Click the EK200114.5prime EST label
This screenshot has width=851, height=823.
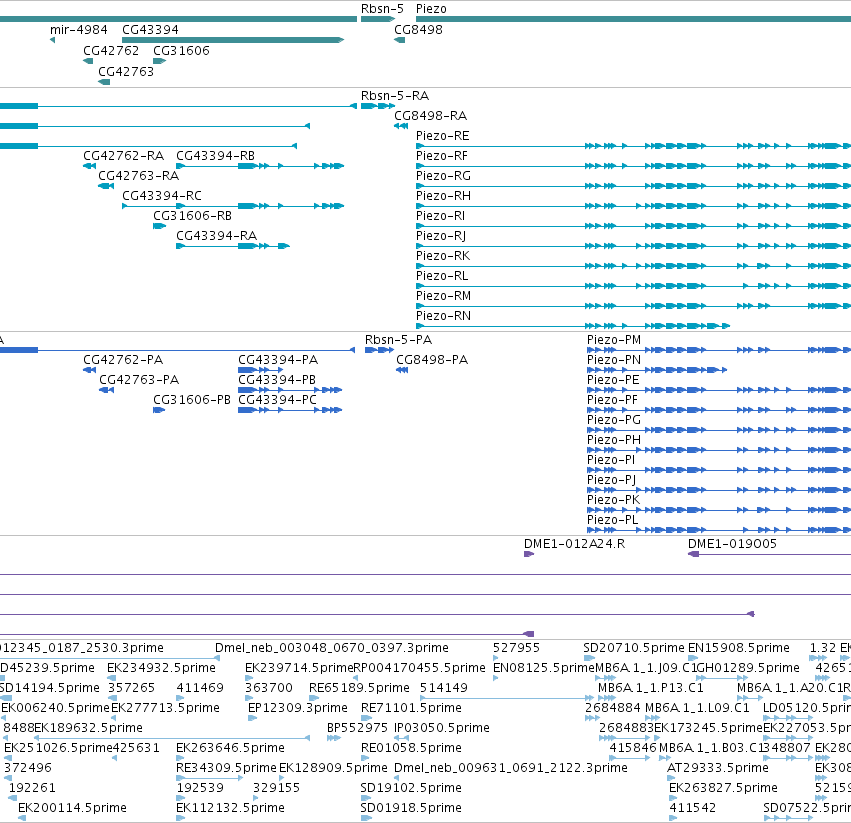72,808
